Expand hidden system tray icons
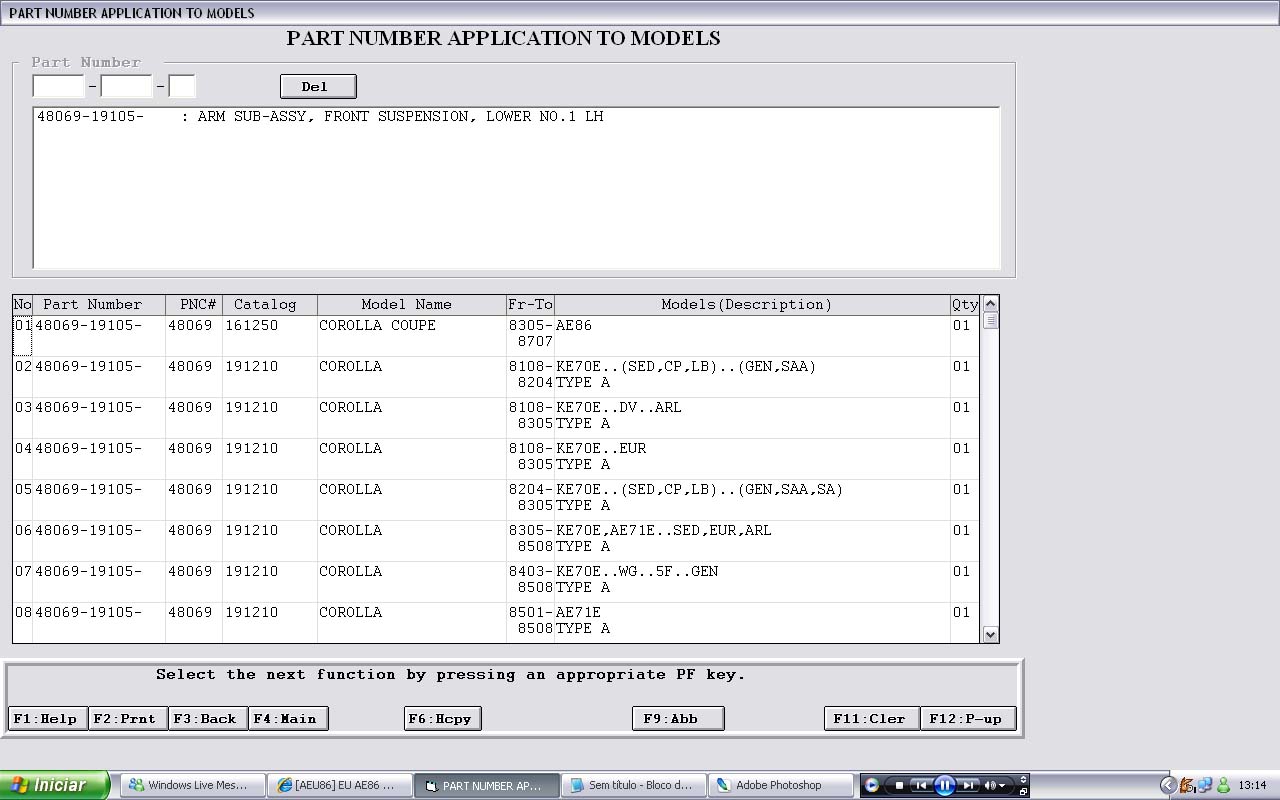This screenshot has width=1280, height=800. (x=1167, y=785)
